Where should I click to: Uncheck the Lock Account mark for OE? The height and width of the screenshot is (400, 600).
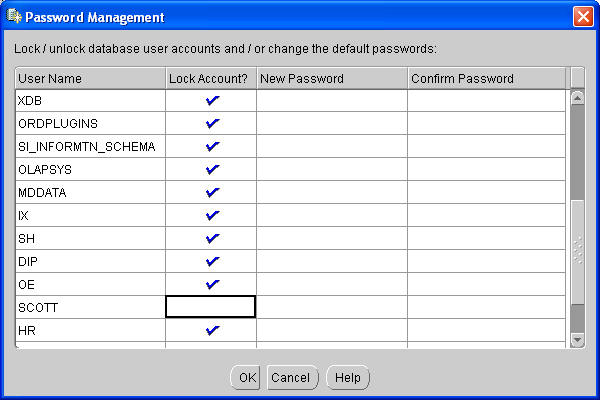212,284
